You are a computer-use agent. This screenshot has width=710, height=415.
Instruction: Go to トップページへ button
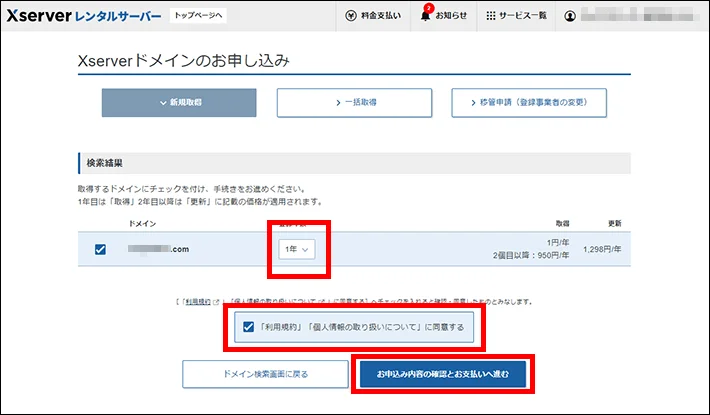(x=198, y=15)
